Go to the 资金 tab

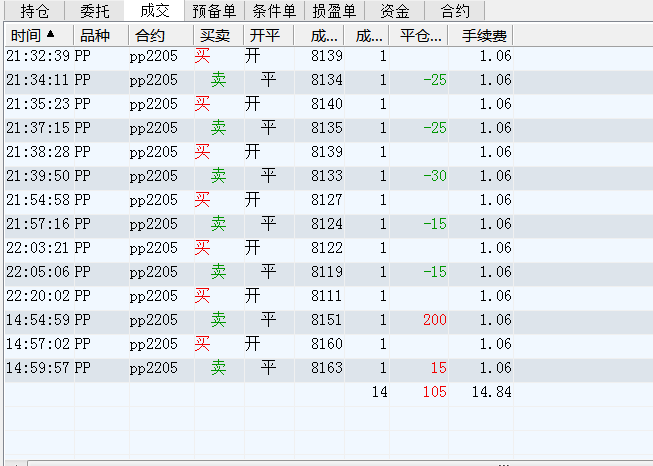pyautogui.click(x=395, y=12)
